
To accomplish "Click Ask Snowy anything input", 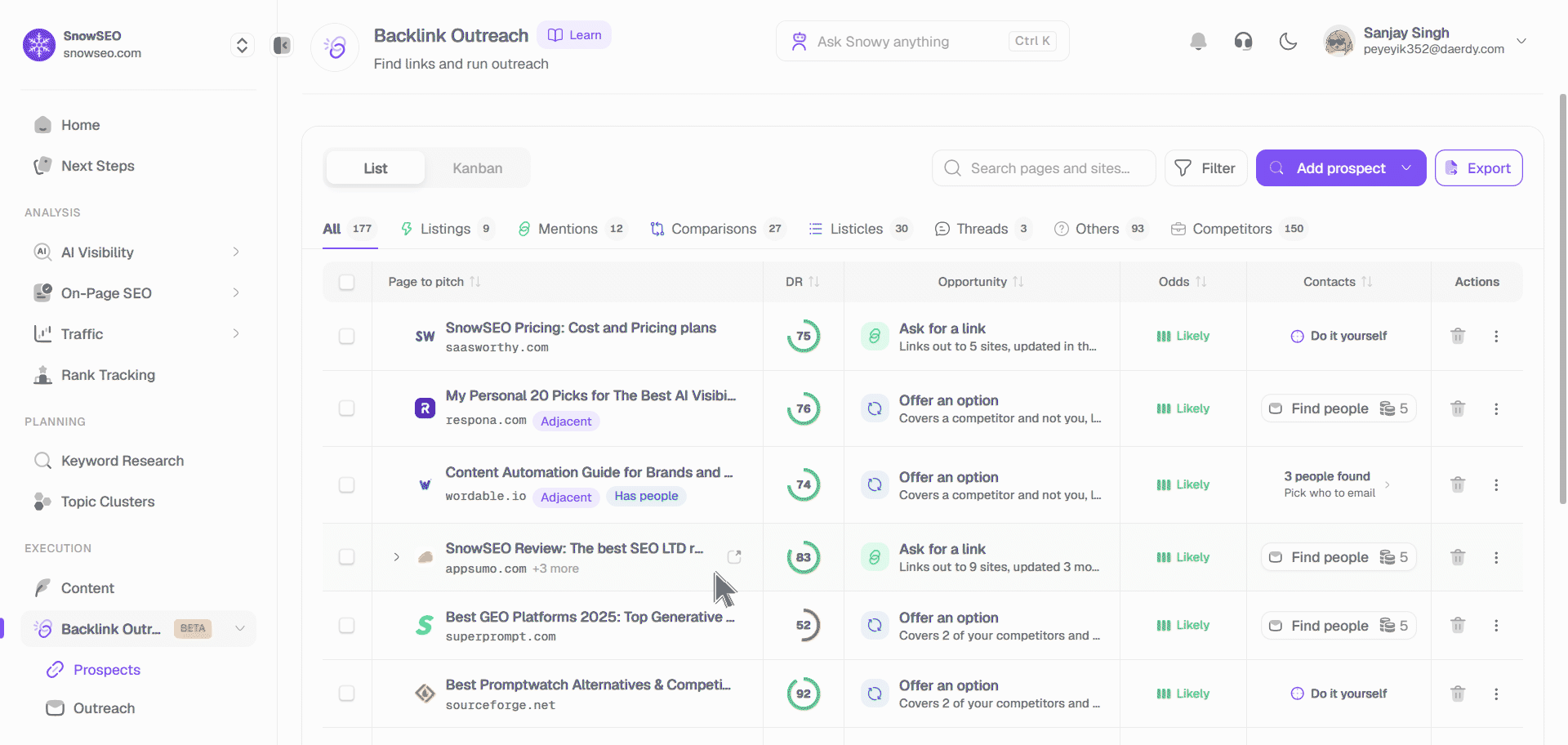I will [x=922, y=42].
